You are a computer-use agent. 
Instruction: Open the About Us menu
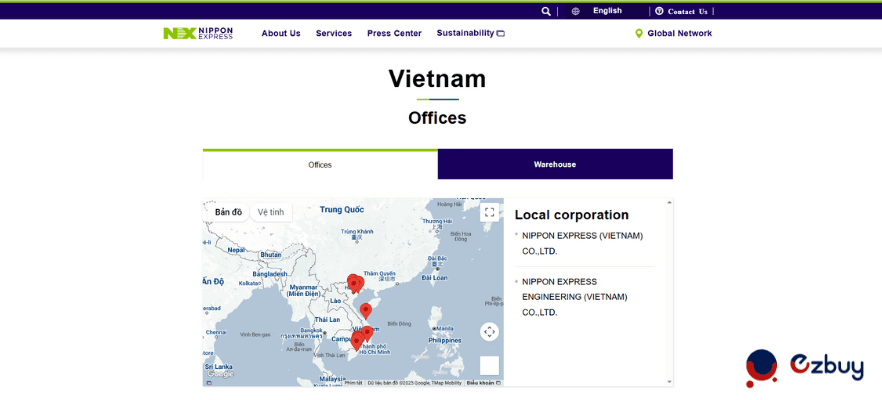click(x=281, y=33)
